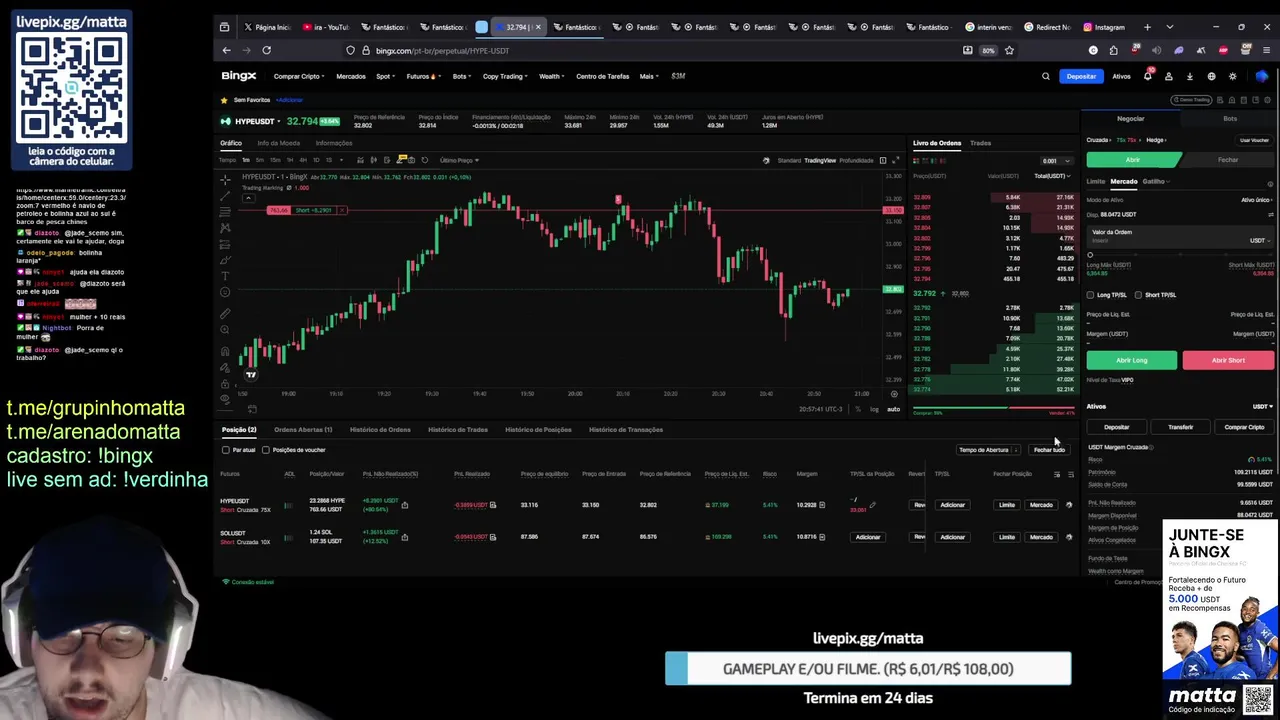Viewport: 1280px width, 720px height.
Task: Open the Gatilho order type dropdown
Action: (x=1156, y=182)
